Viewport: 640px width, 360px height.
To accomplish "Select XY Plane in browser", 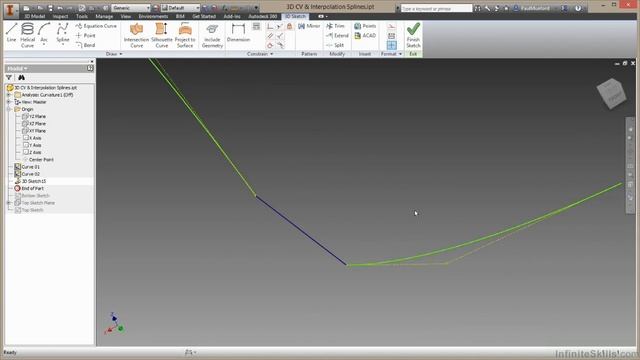I will (x=33, y=131).
